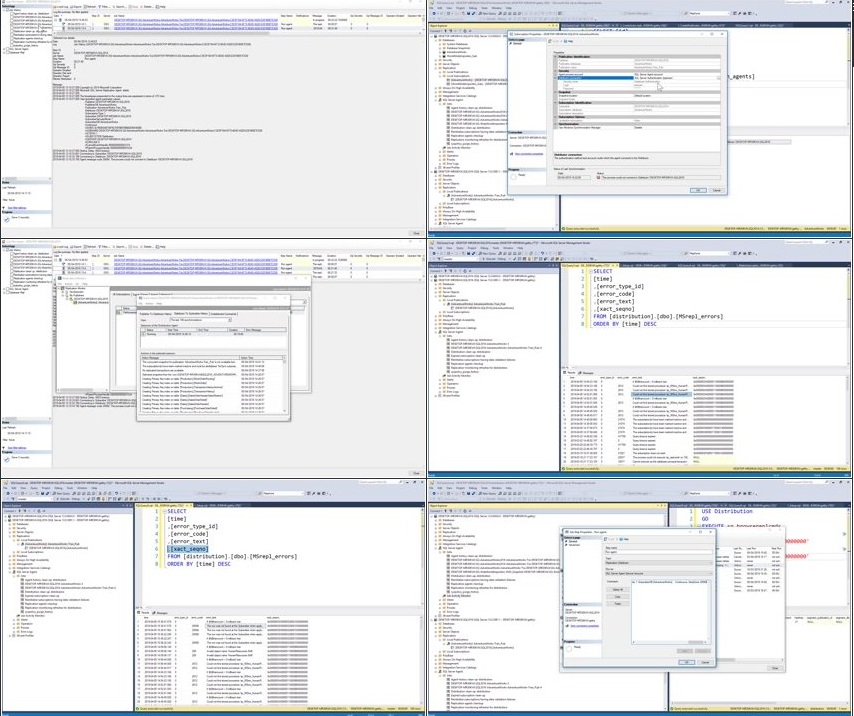
Task: Click the ellipsis button on the Distributor connection row
Action: [718, 78]
